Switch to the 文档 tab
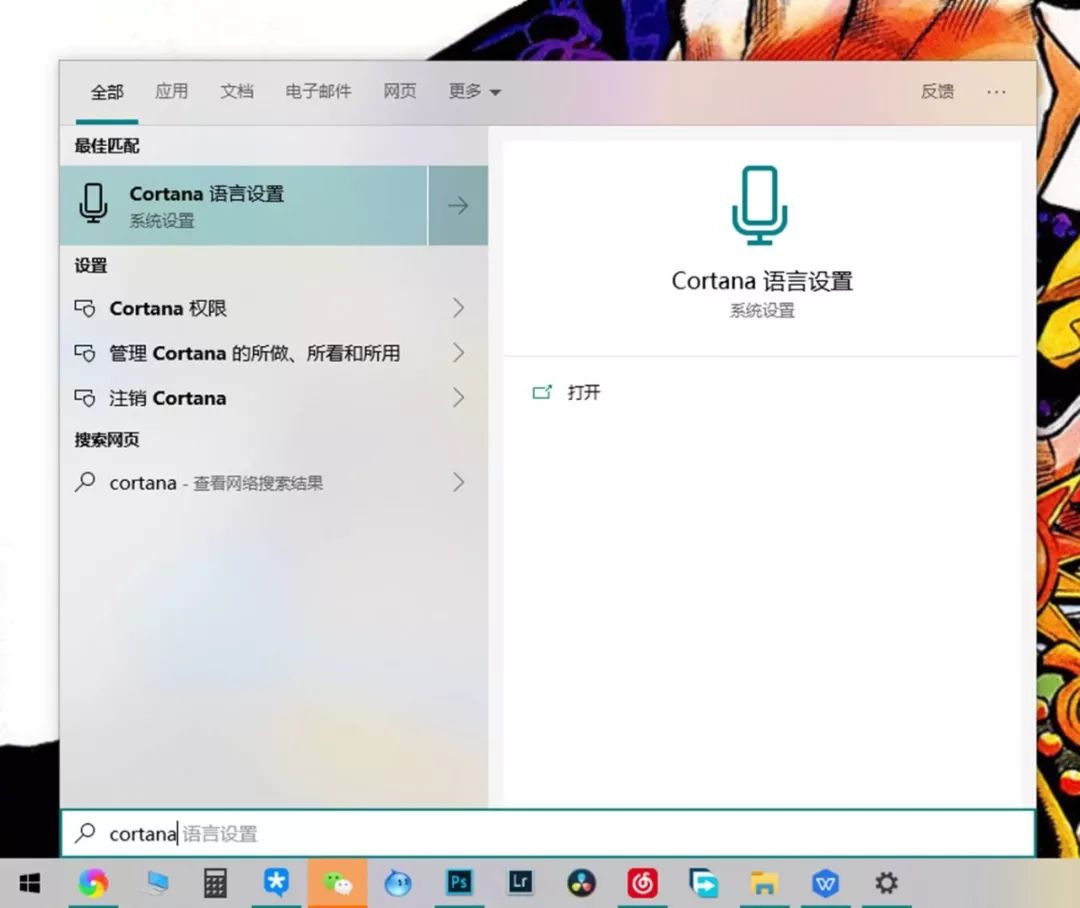1080x908 pixels. (x=237, y=91)
